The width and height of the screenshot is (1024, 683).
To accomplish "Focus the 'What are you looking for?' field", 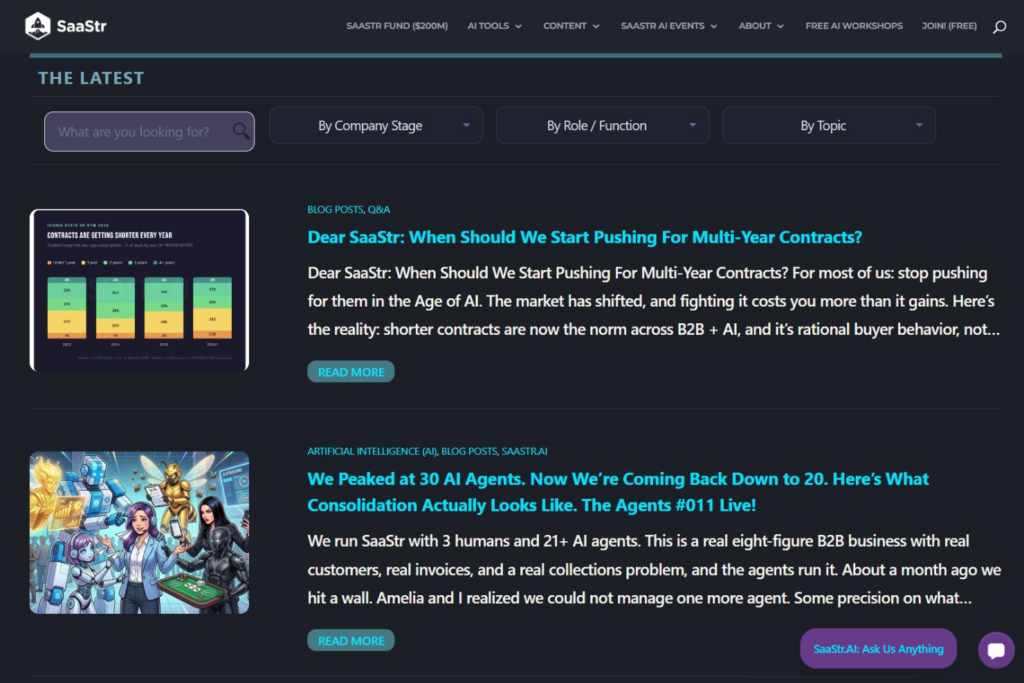I will [149, 131].
